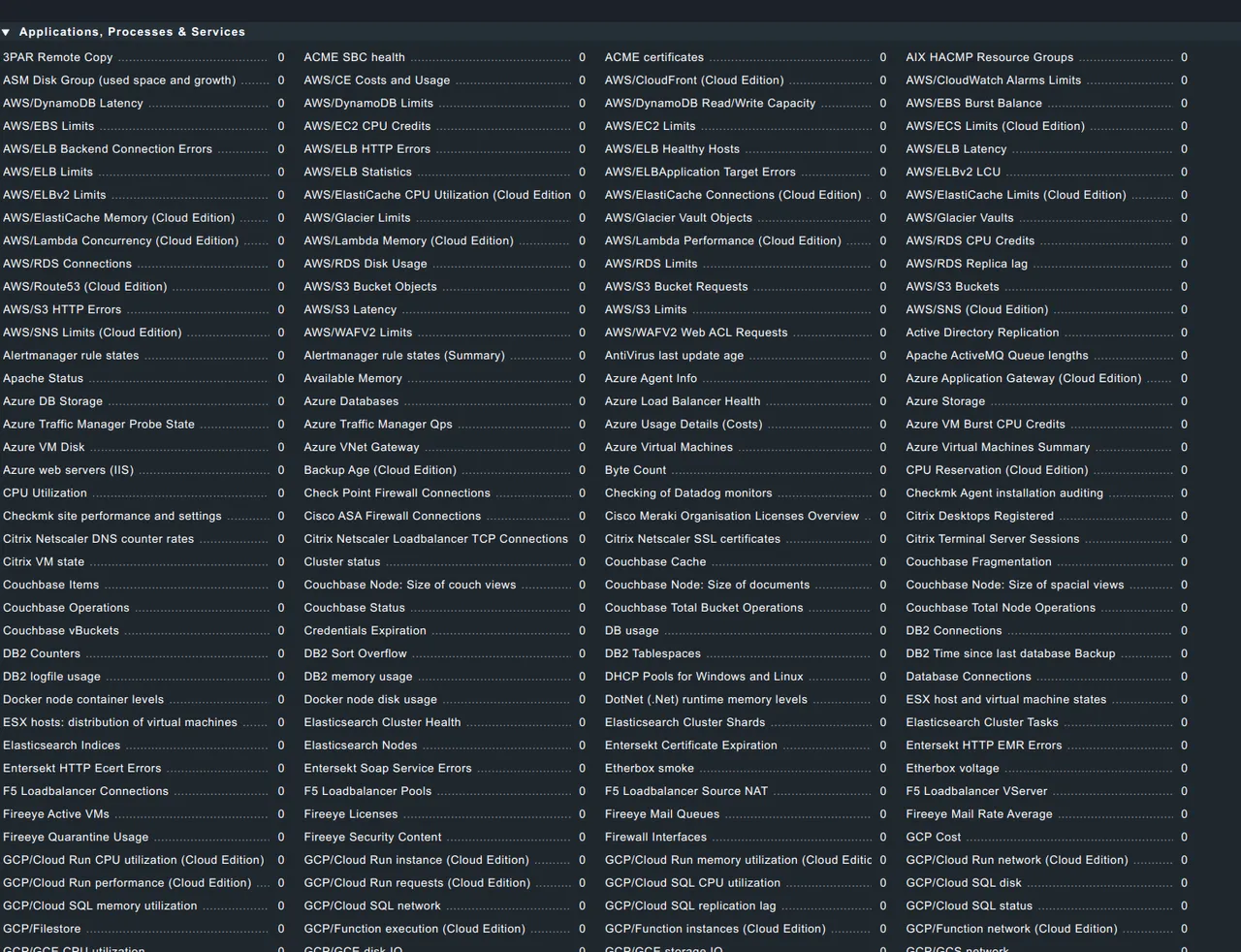The height and width of the screenshot is (952, 1241).
Task: Open Fireeye Security Content
Action: pyautogui.click(x=372, y=838)
